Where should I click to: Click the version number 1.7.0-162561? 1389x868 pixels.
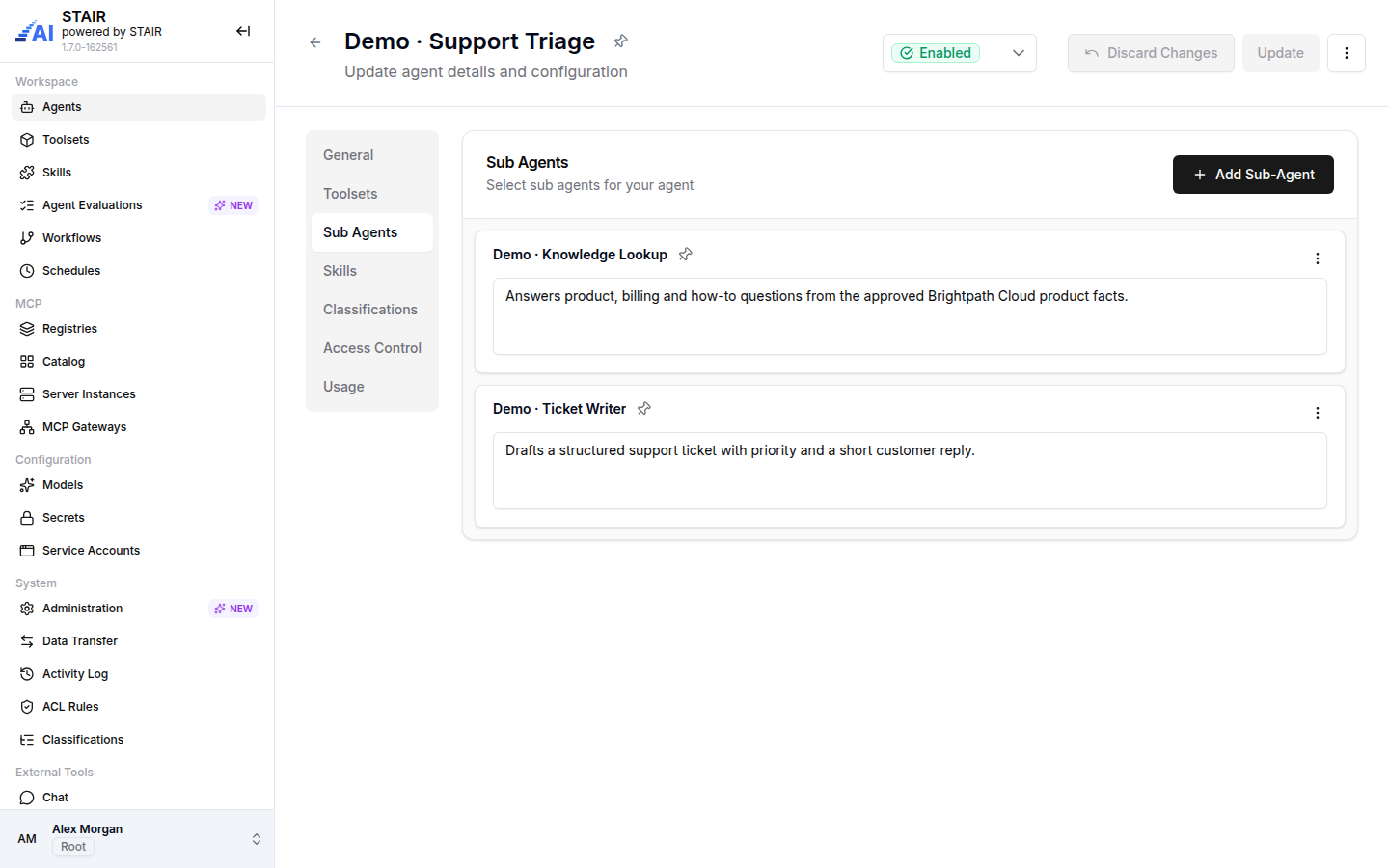click(x=90, y=47)
